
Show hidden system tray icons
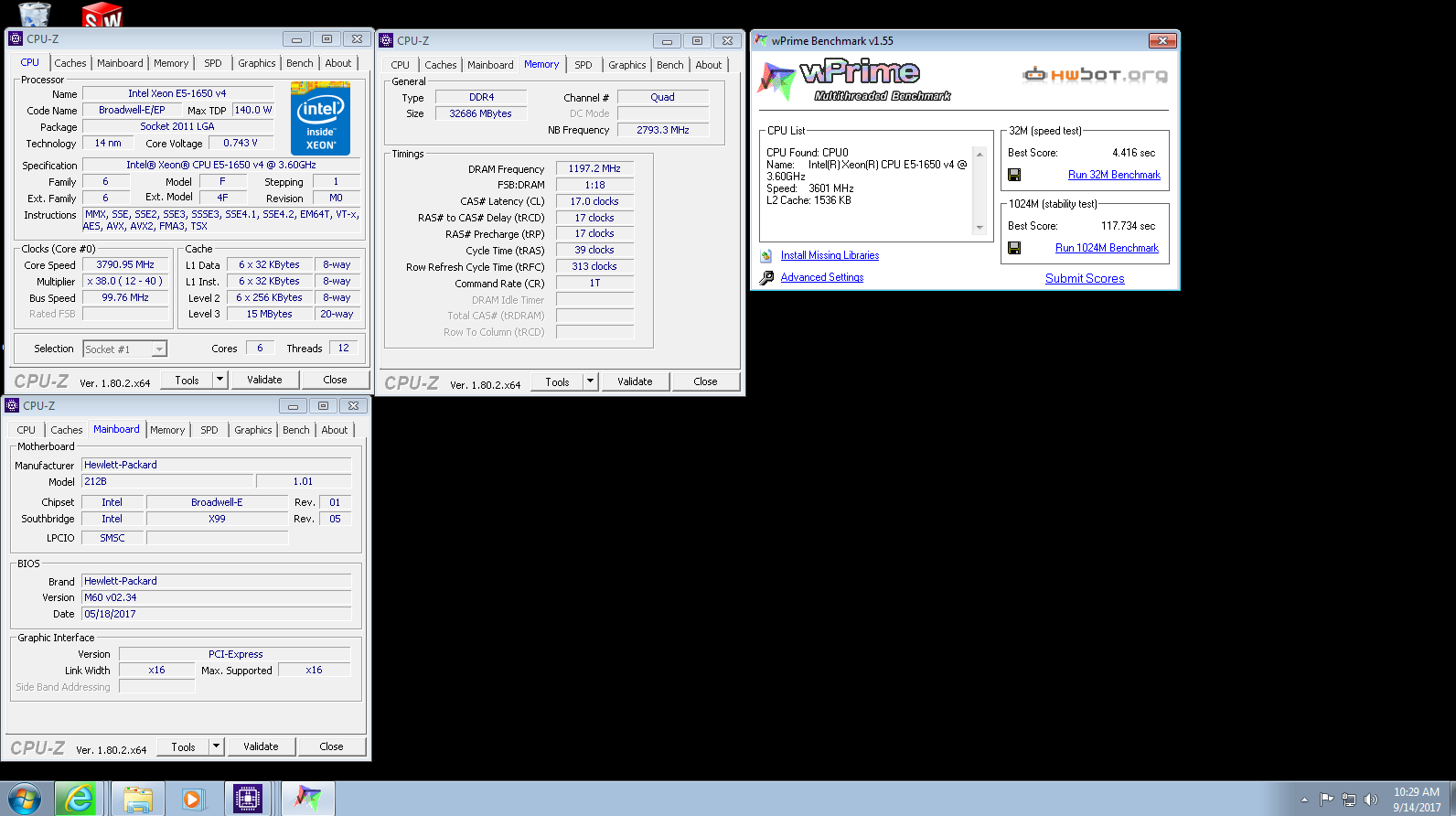[x=1304, y=800]
